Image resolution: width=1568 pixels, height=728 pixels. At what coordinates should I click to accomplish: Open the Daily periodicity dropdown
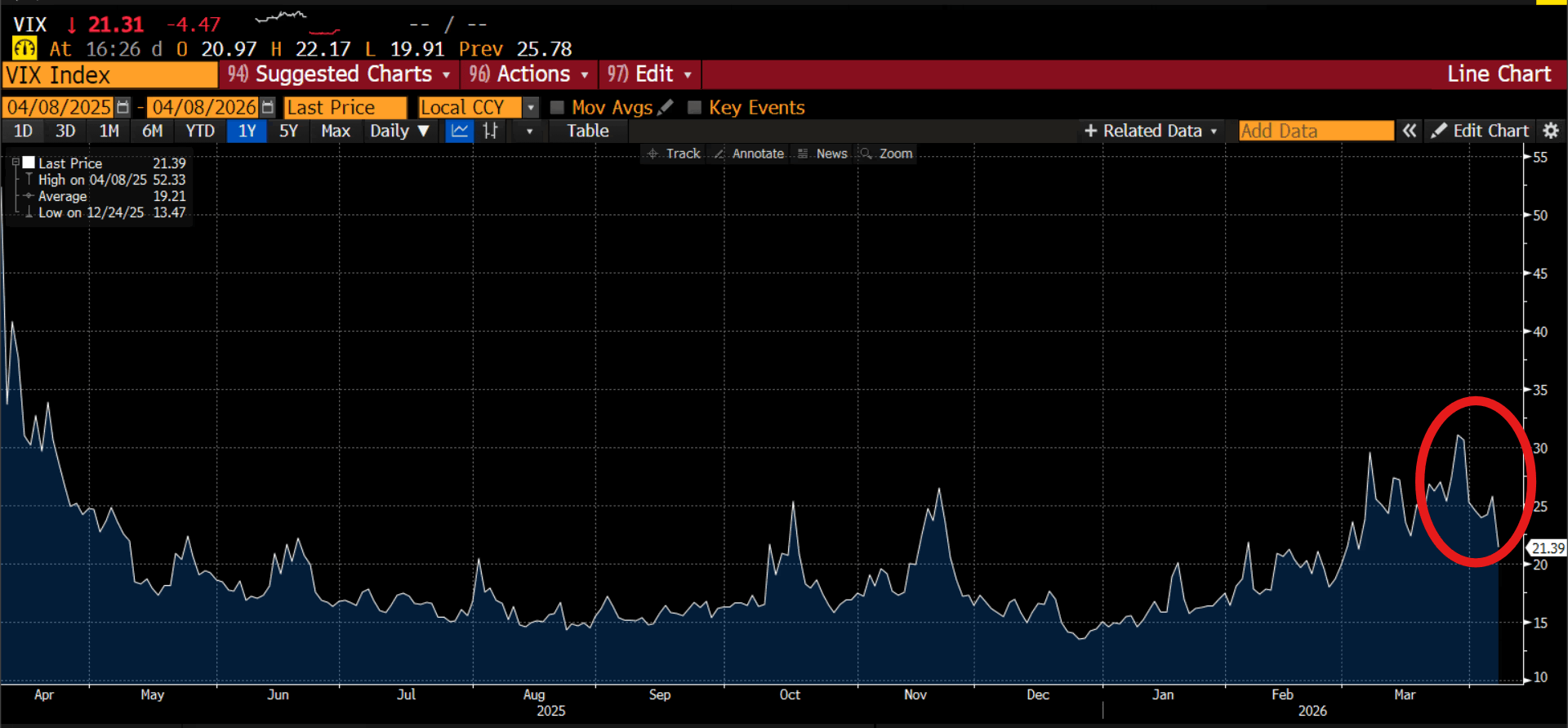click(399, 131)
